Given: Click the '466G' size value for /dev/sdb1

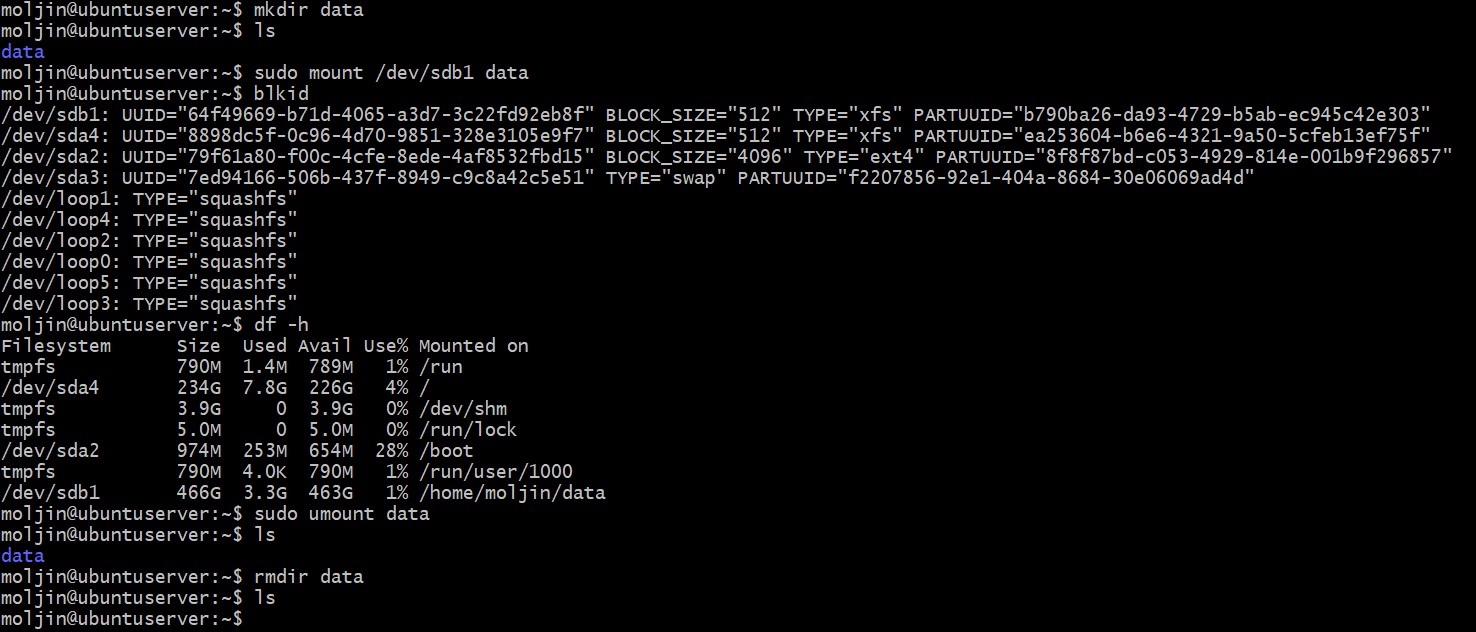Looking at the screenshot, I should (198, 493).
